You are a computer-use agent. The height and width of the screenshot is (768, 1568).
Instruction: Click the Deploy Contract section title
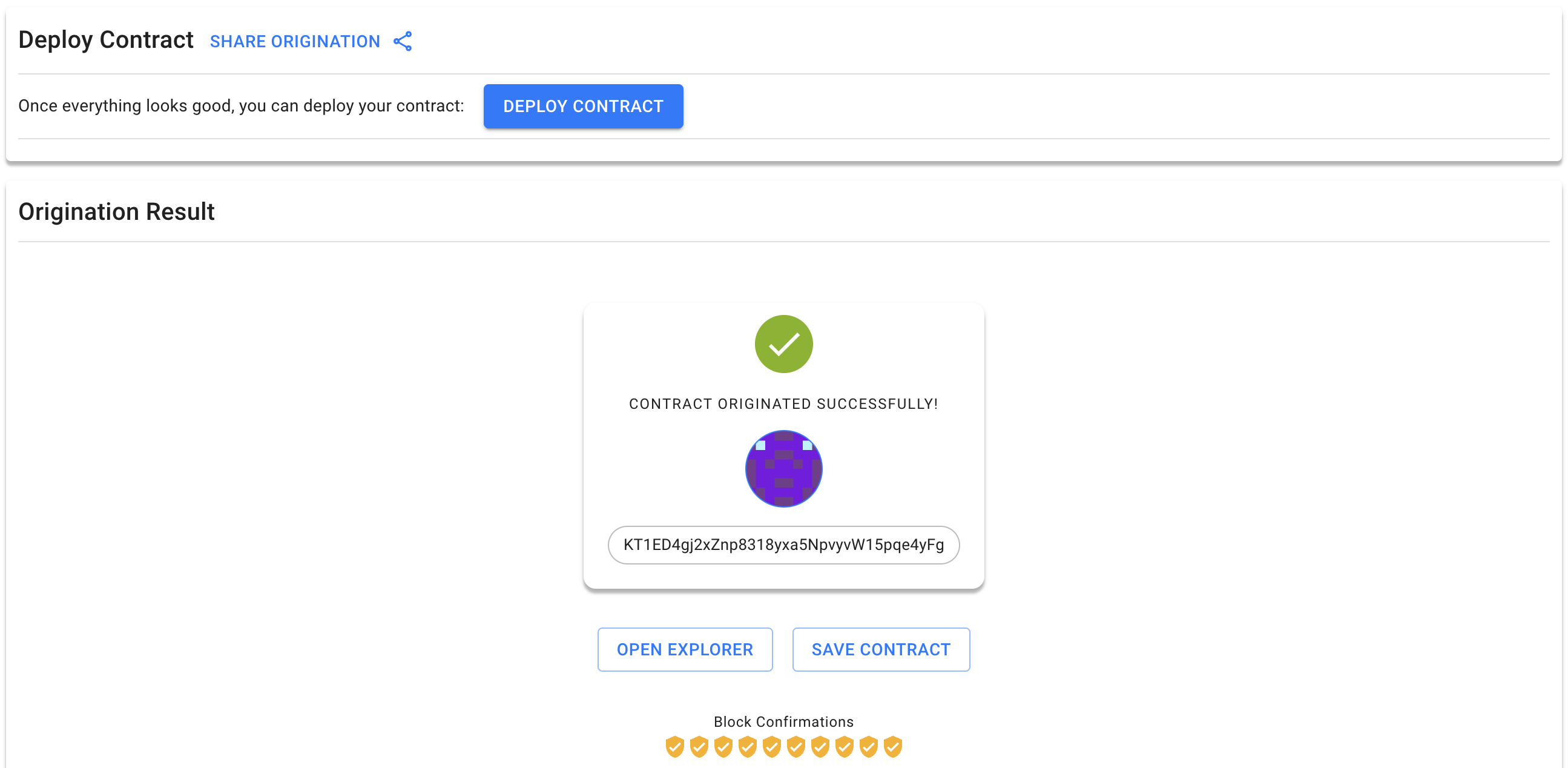pyautogui.click(x=106, y=39)
